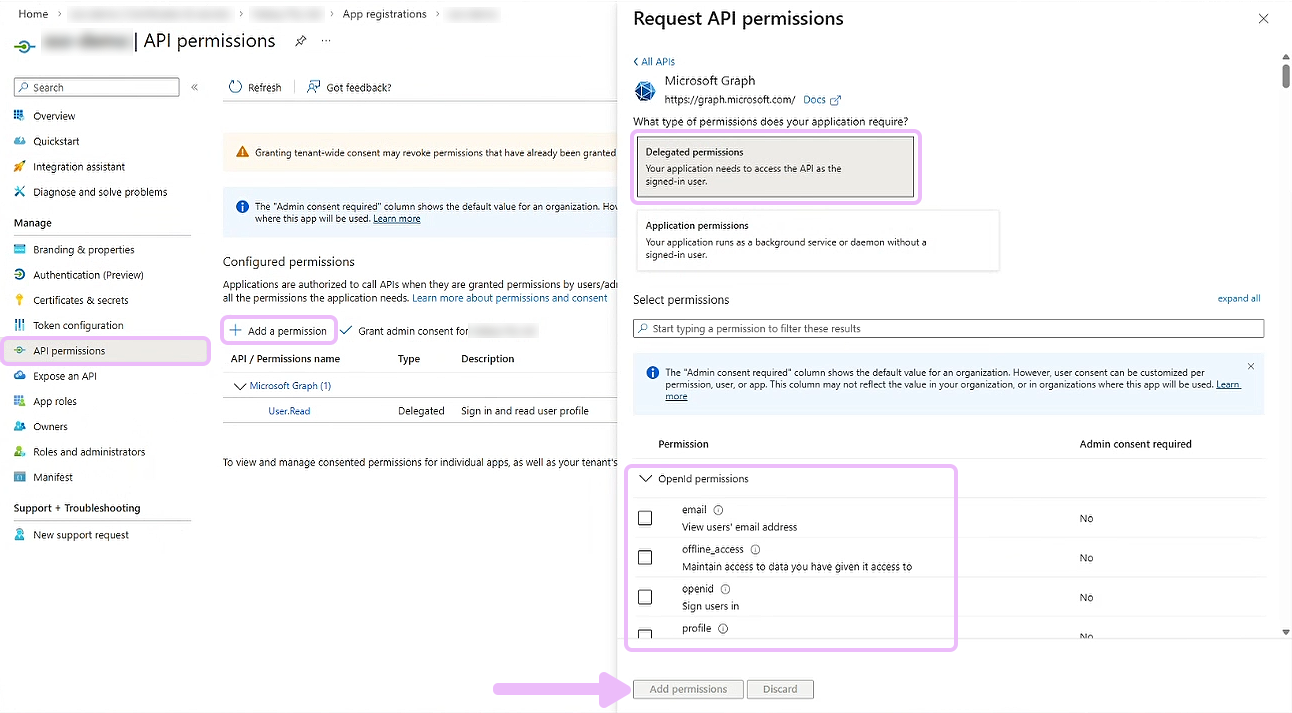Image resolution: width=1292 pixels, height=713 pixels.
Task: Click Grant admin consent button
Action: (x=438, y=330)
